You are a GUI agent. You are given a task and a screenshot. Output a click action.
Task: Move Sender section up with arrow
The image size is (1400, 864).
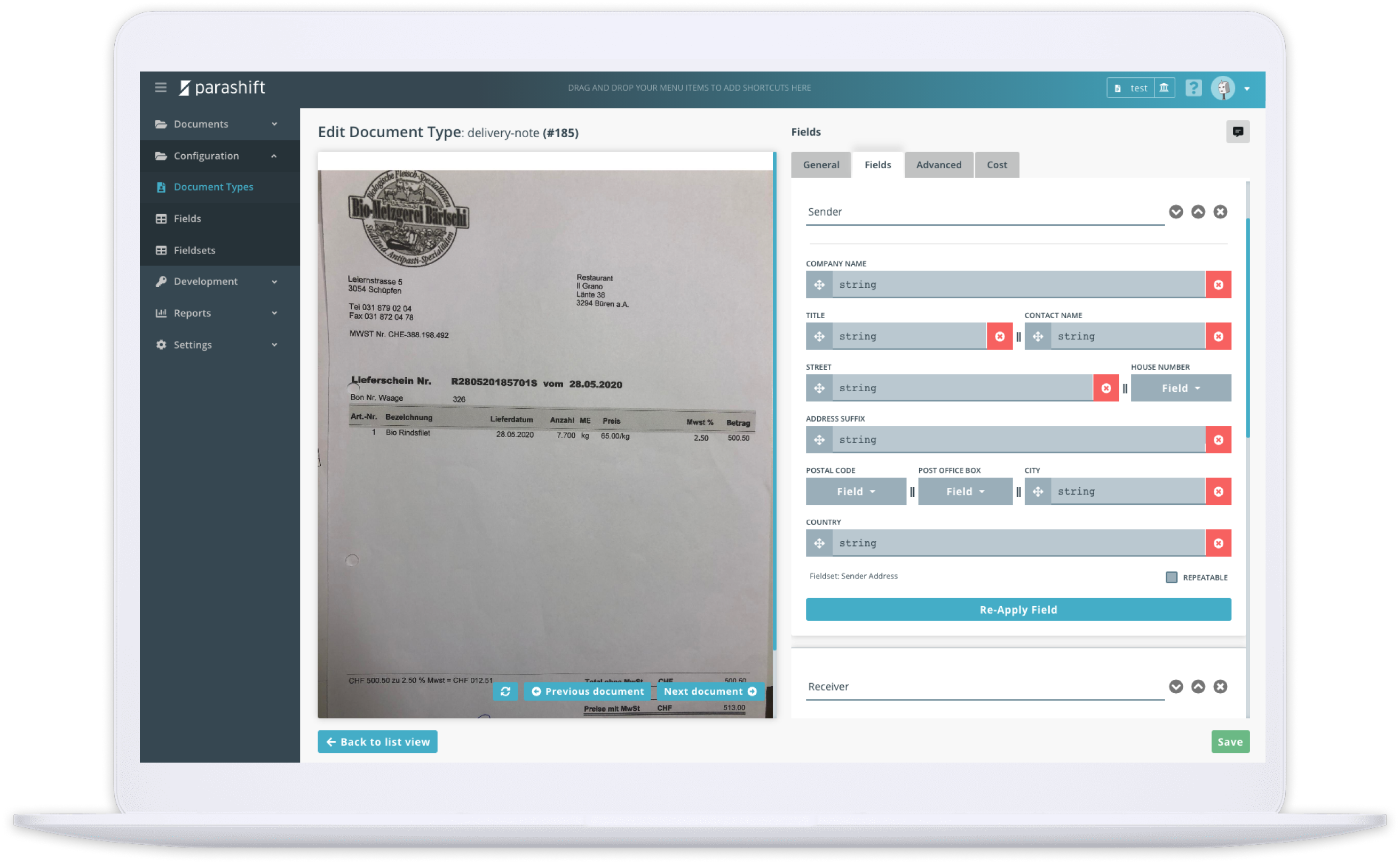click(x=1198, y=212)
